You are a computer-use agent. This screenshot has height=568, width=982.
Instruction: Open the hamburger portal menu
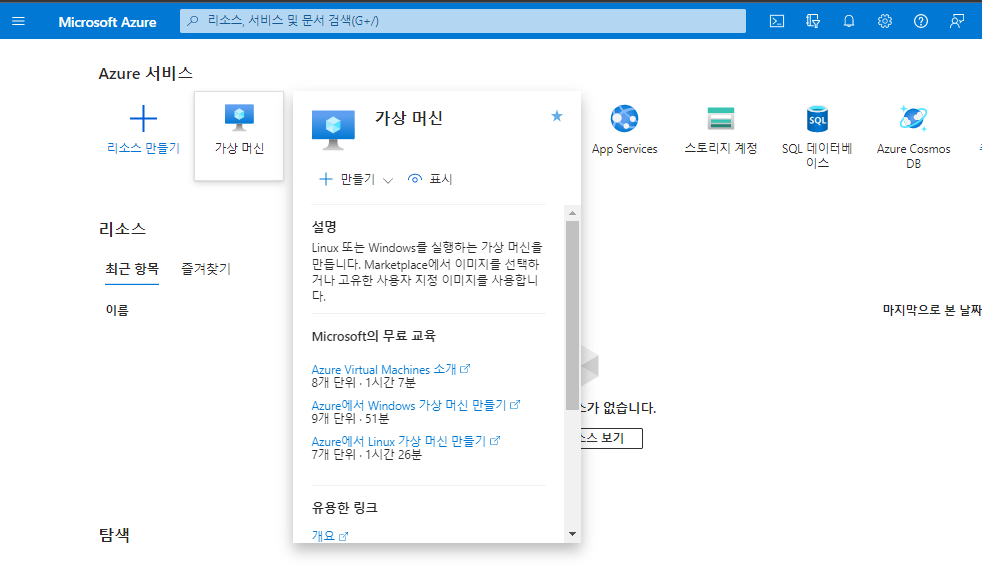[18, 21]
